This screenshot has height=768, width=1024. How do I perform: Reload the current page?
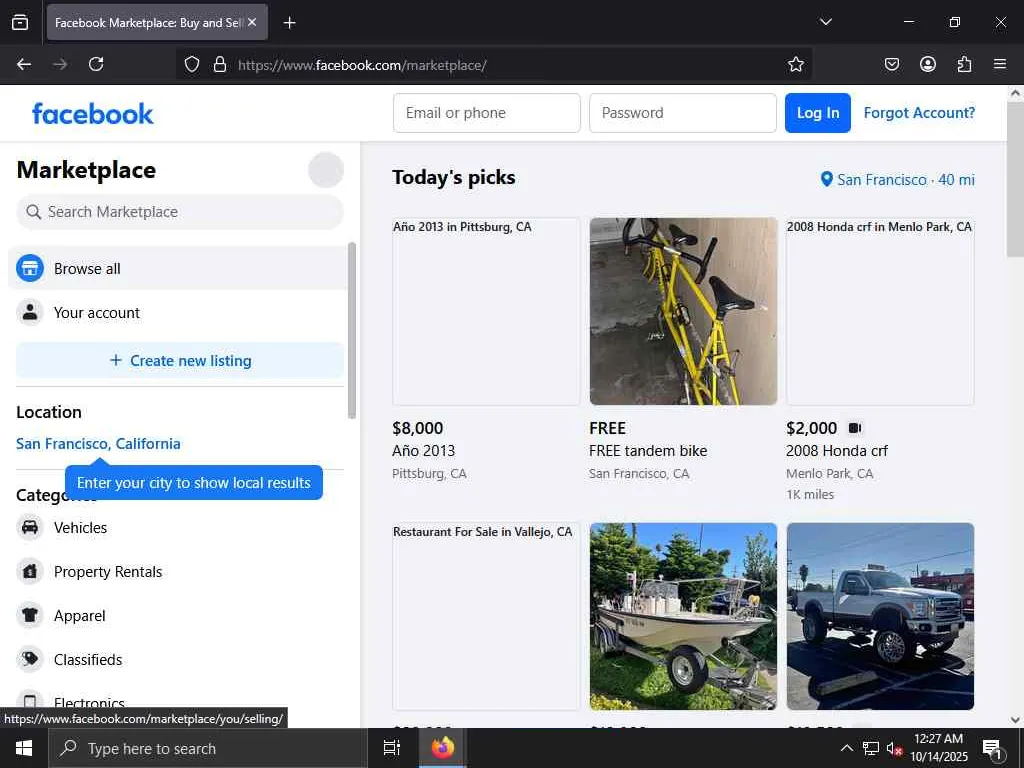[96, 64]
